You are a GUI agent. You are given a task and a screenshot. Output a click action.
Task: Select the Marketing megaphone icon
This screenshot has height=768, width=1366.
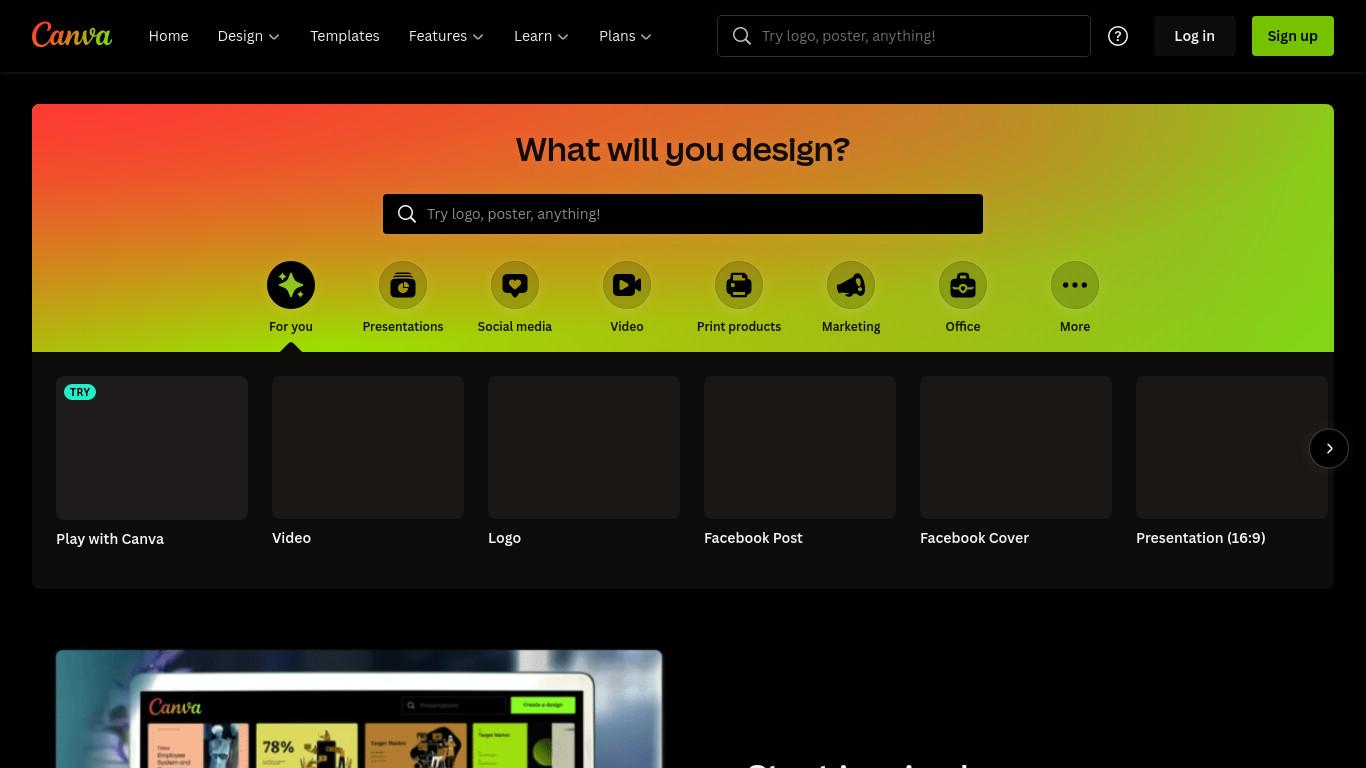pyautogui.click(x=851, y=285)
